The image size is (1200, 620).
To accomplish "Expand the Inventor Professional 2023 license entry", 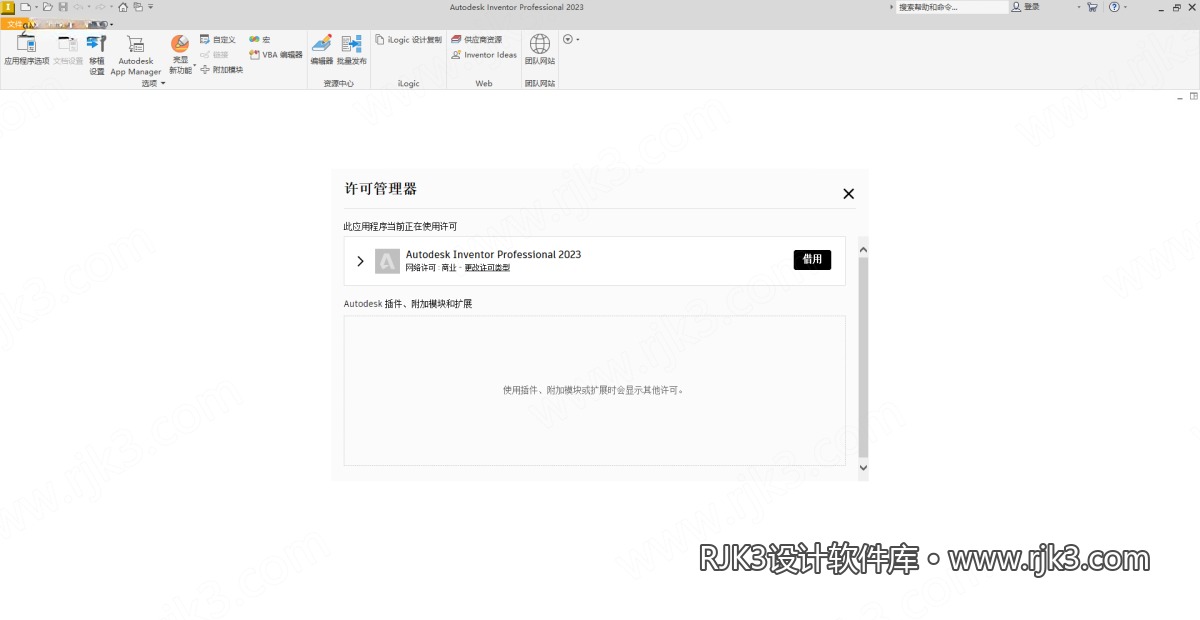I will point(361,261).
